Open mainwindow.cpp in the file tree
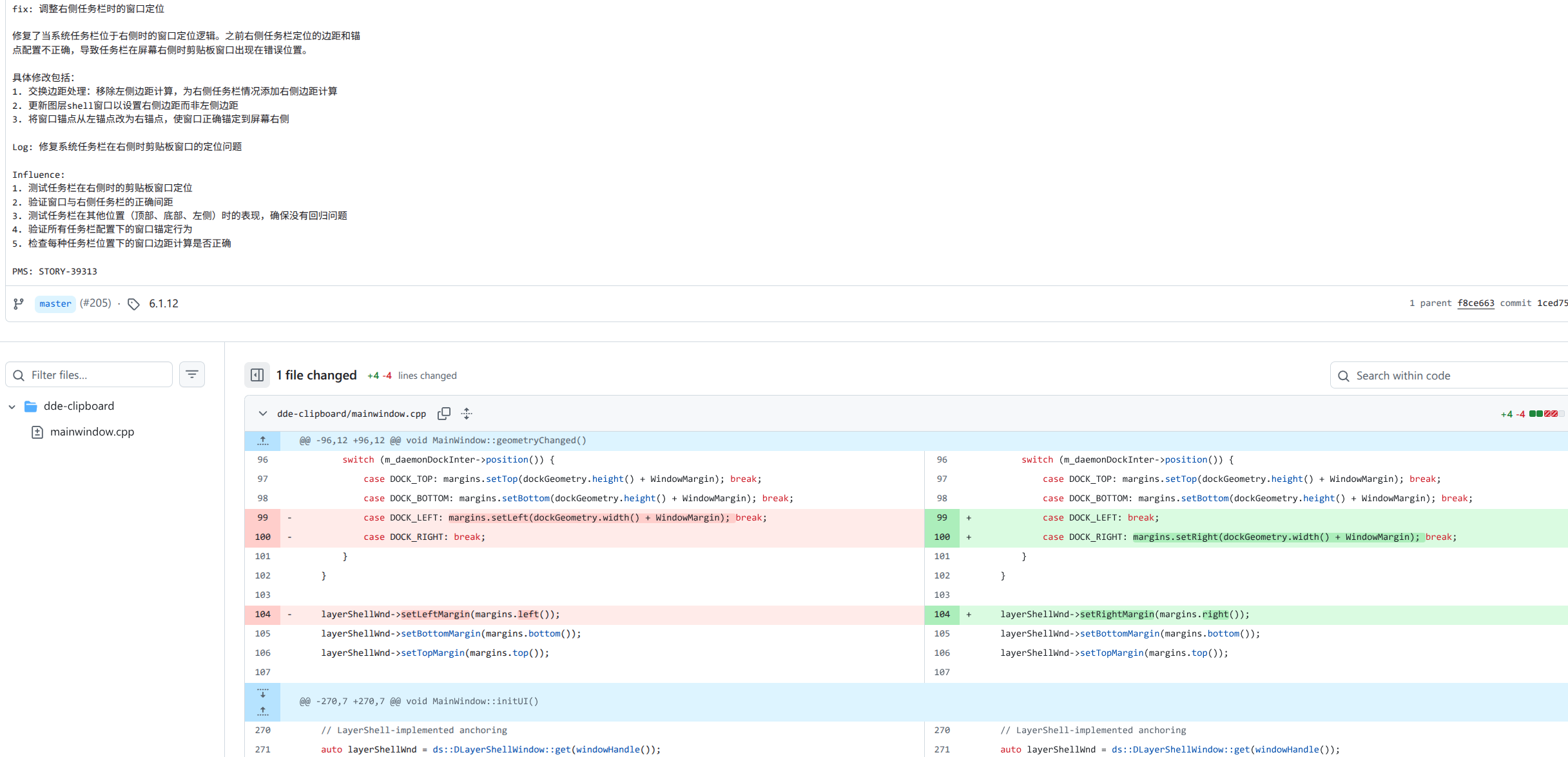The height and width of the screenshot is (757, 1568). point(92,432)
